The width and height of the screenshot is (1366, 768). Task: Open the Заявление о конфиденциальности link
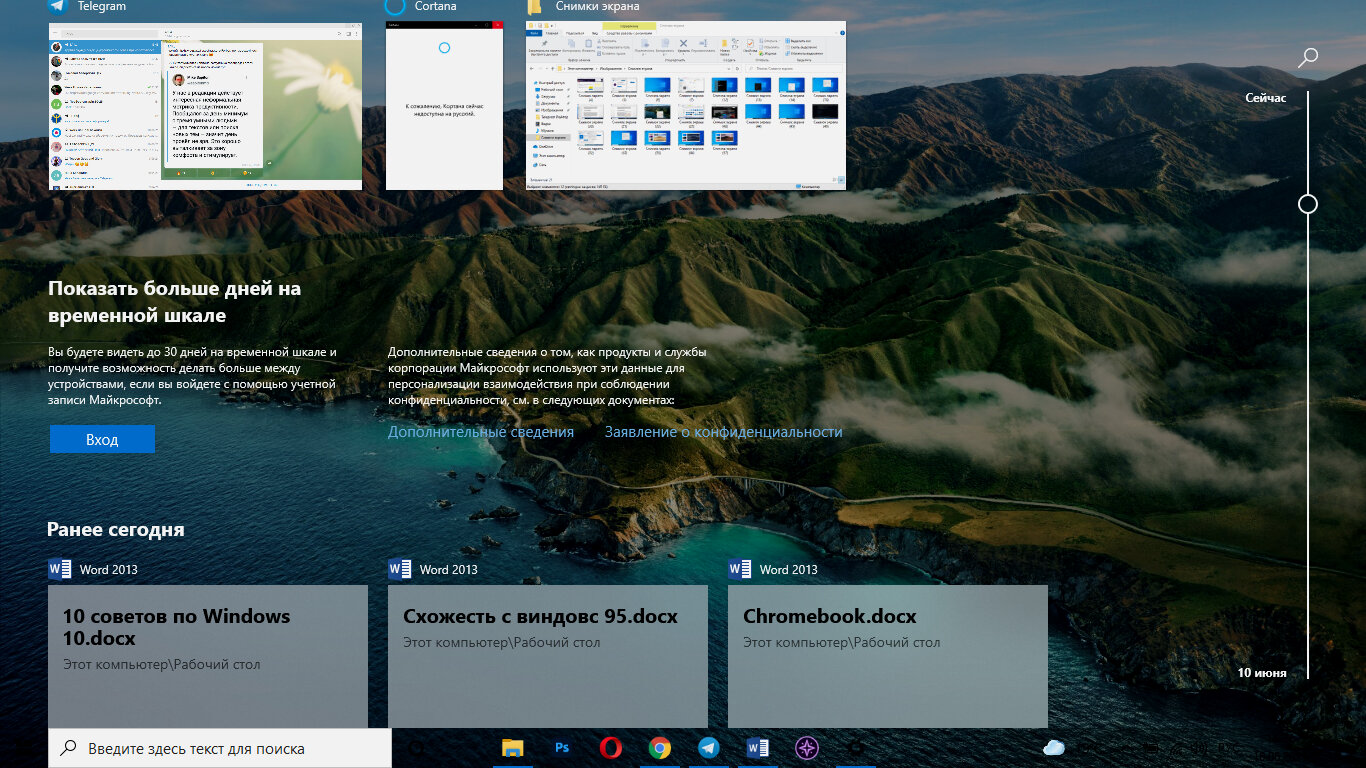coord(722,431)
